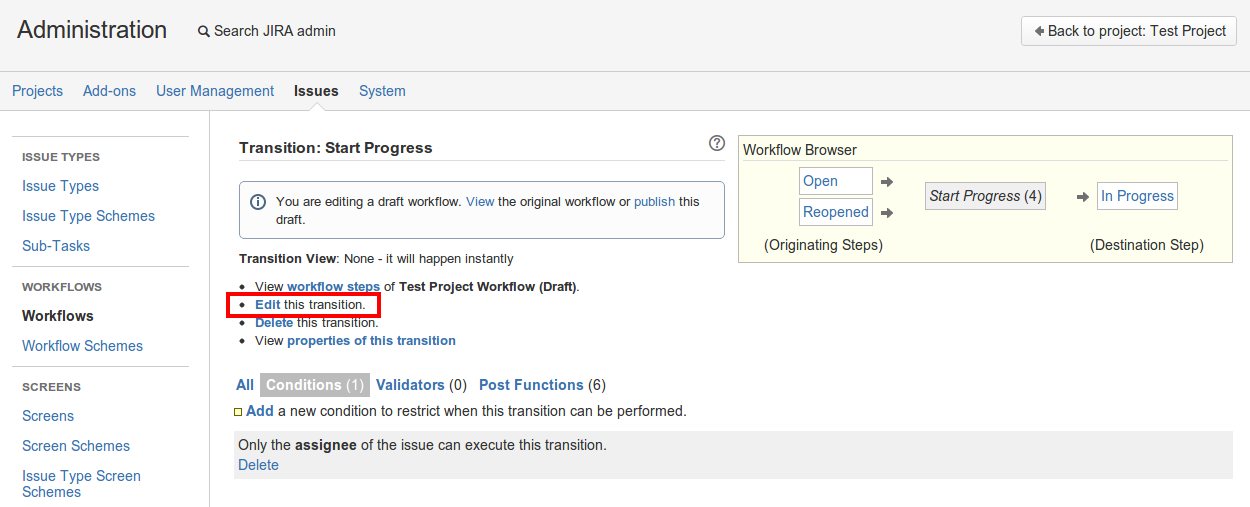Viewport: 1250px width, 507px height.
Task: Click the help question mark icon
Action: (716, 143)
